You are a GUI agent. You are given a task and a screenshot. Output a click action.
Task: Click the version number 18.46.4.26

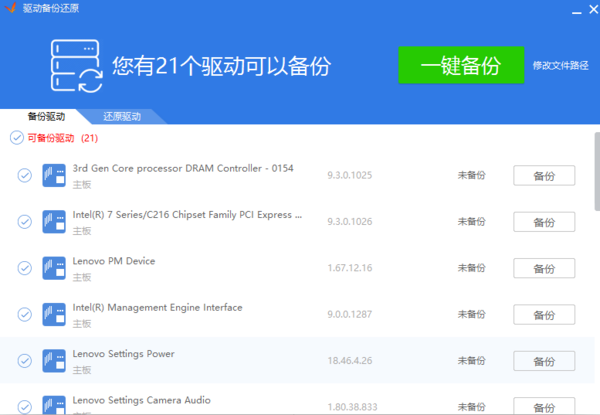pyautogui.click(x=350, y=360)
